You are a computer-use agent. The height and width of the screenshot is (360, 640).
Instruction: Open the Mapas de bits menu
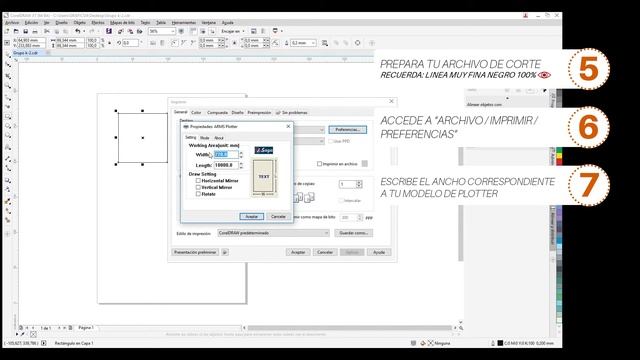tap(122, 23)
